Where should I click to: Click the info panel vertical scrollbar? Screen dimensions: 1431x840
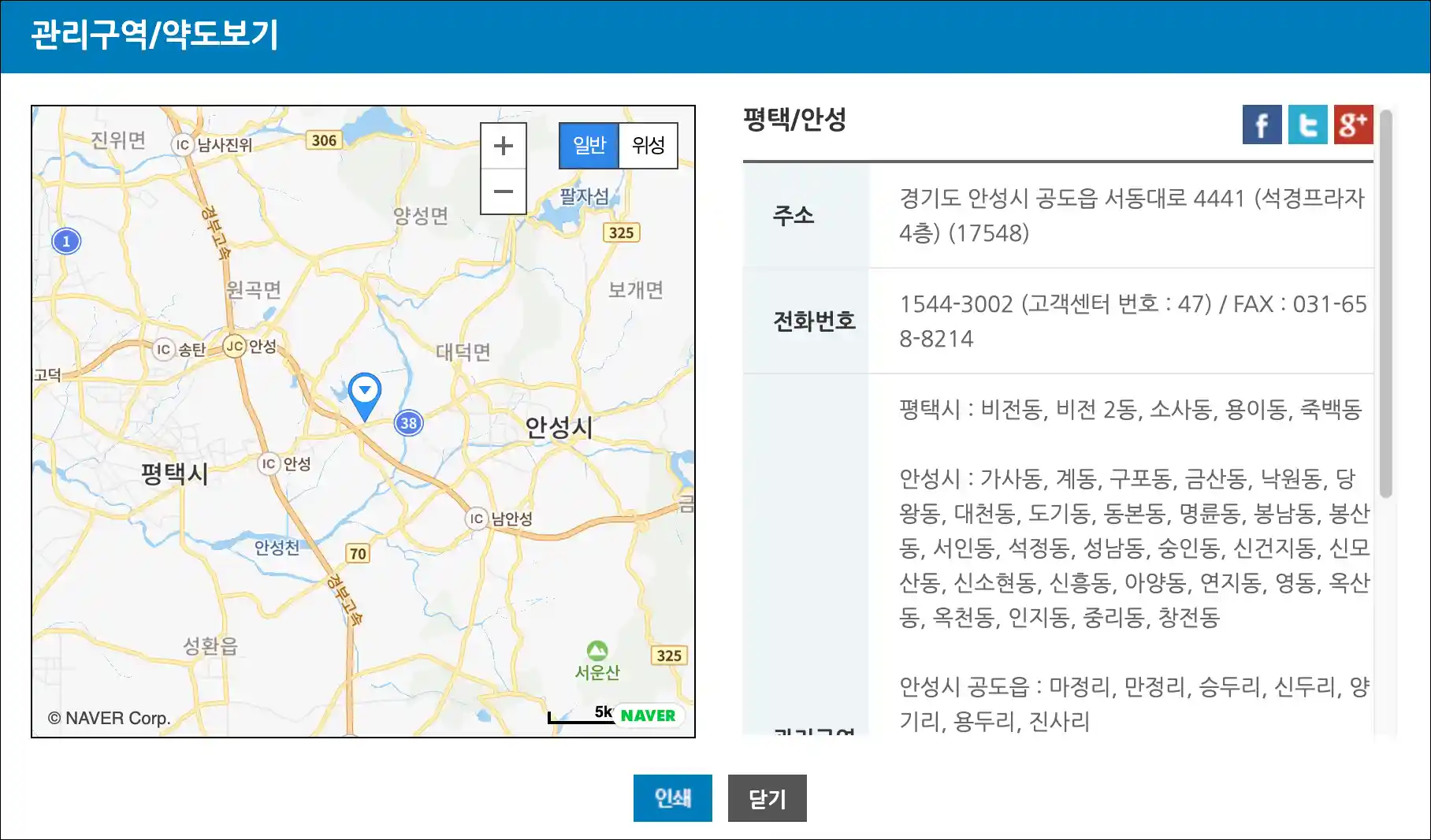point(1386,303)
